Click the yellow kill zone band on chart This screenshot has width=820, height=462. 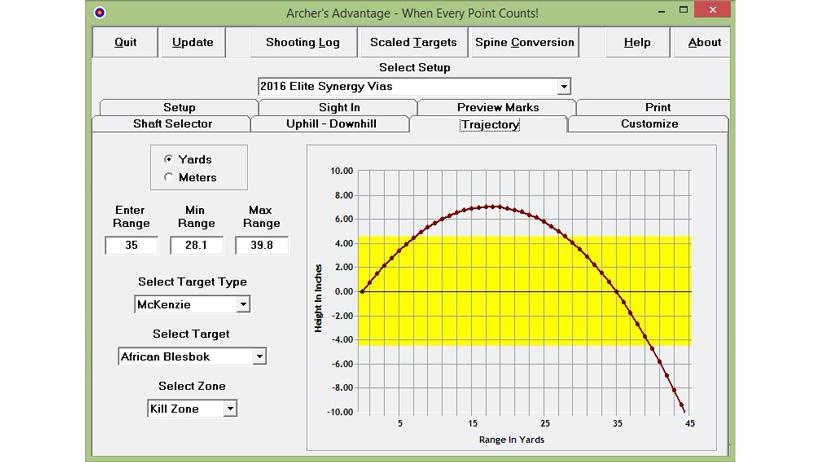[524, 291]
